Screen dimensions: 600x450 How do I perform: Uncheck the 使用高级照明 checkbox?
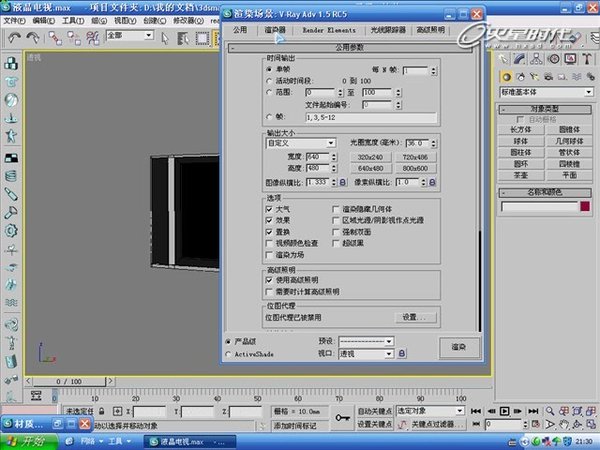(x=270, y=280)
